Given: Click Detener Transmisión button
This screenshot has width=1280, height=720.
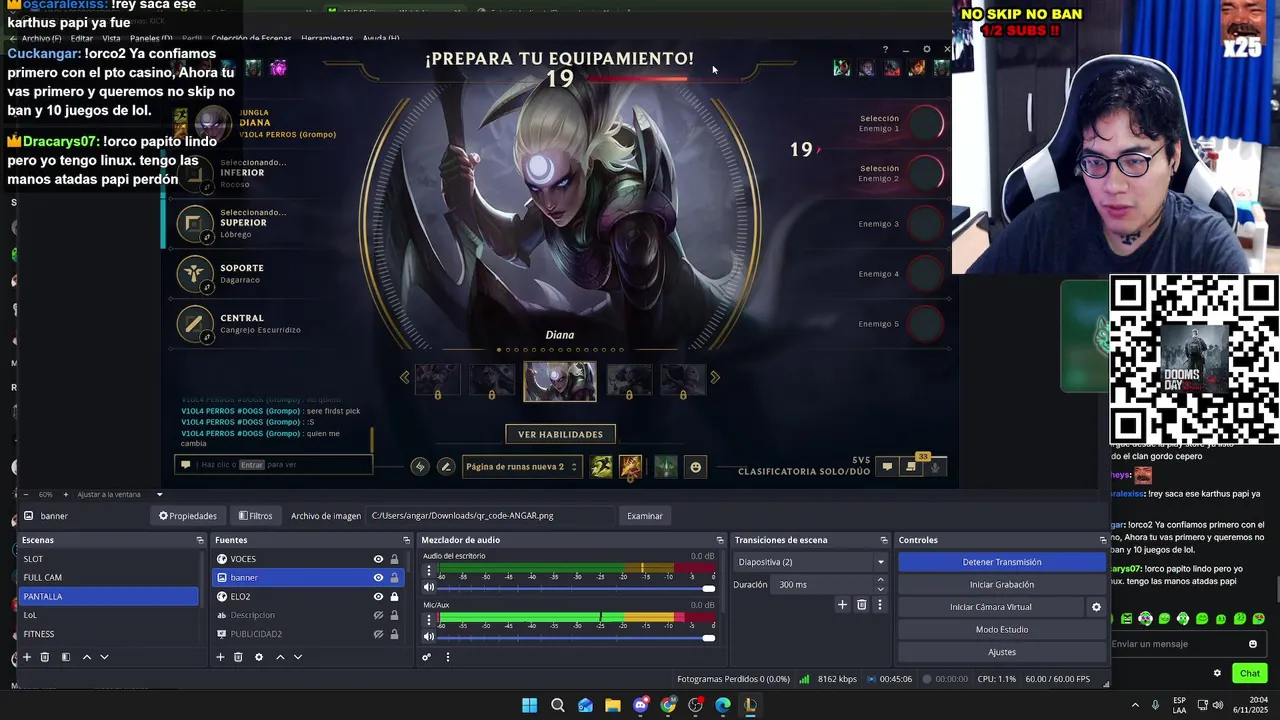Looking at the screenshot, I should click(1002, 562).
